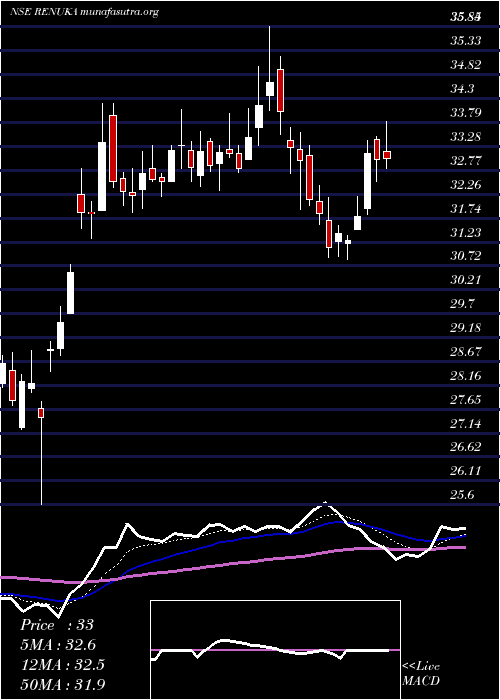Image resolution: width=500 pixels, height=700 pixels.
Task: Click the MACD inset chart panel
Action: pos(275,650)
